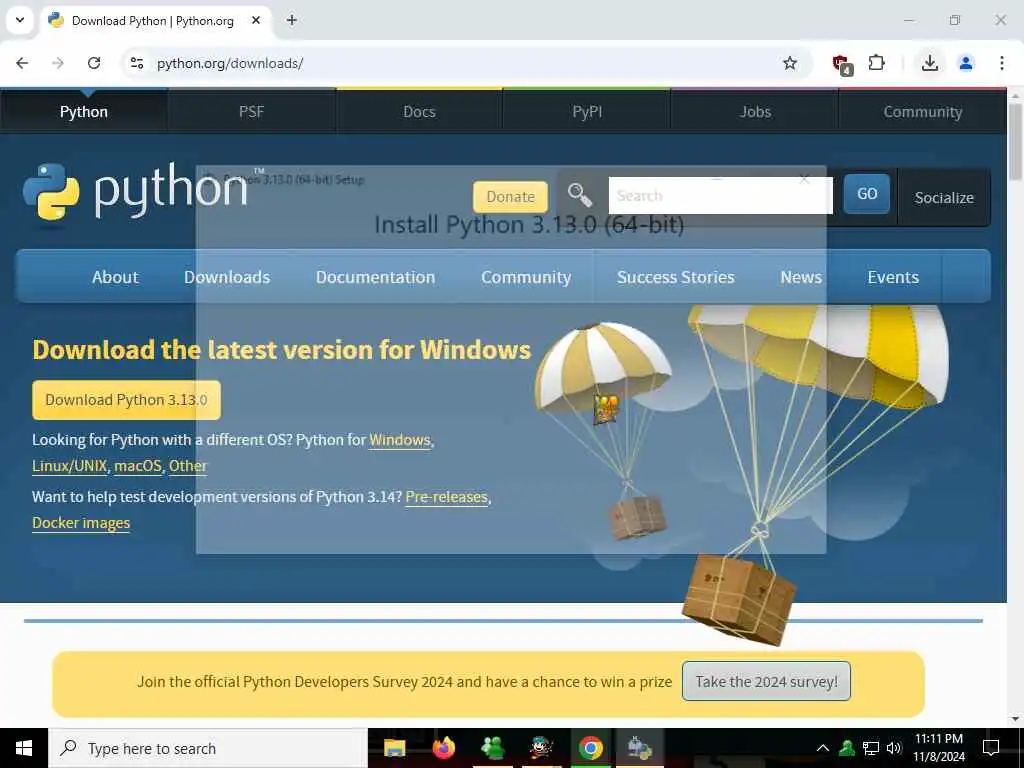
Task: Click the page vertical scrollbar thumb
Action: (1015, 141)
